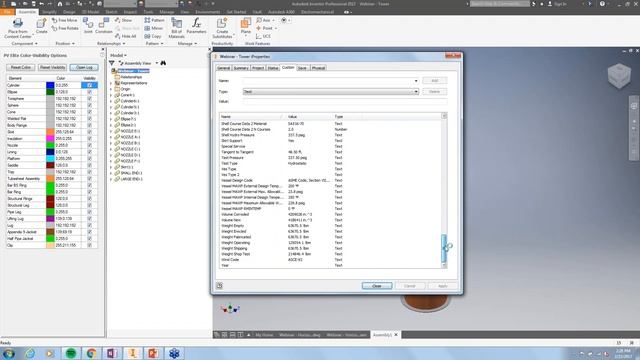Toggle visibility checkbox for Ellipse

[x=89, y=92]
